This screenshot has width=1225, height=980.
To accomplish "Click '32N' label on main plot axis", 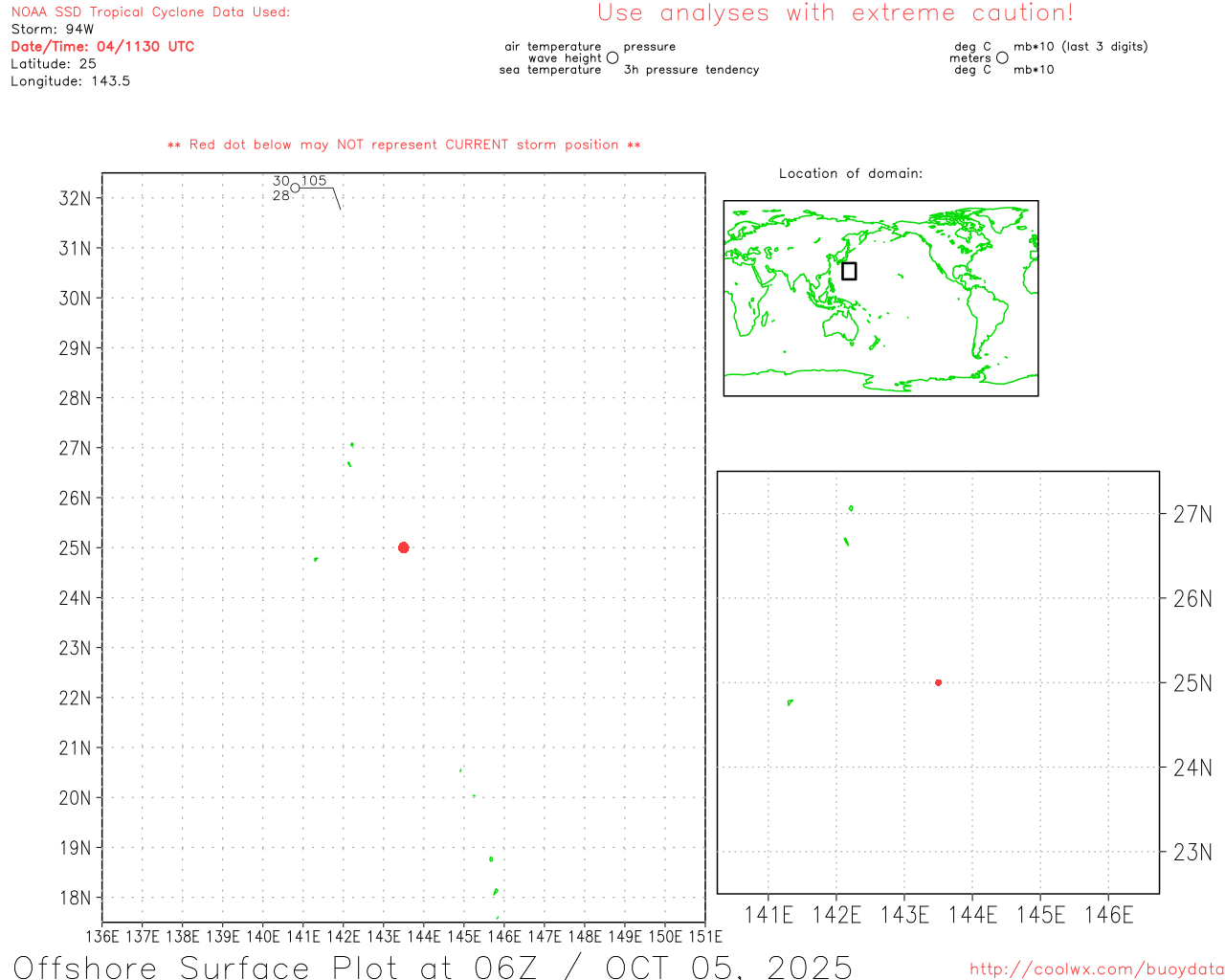I will click(x=75, y=198).
